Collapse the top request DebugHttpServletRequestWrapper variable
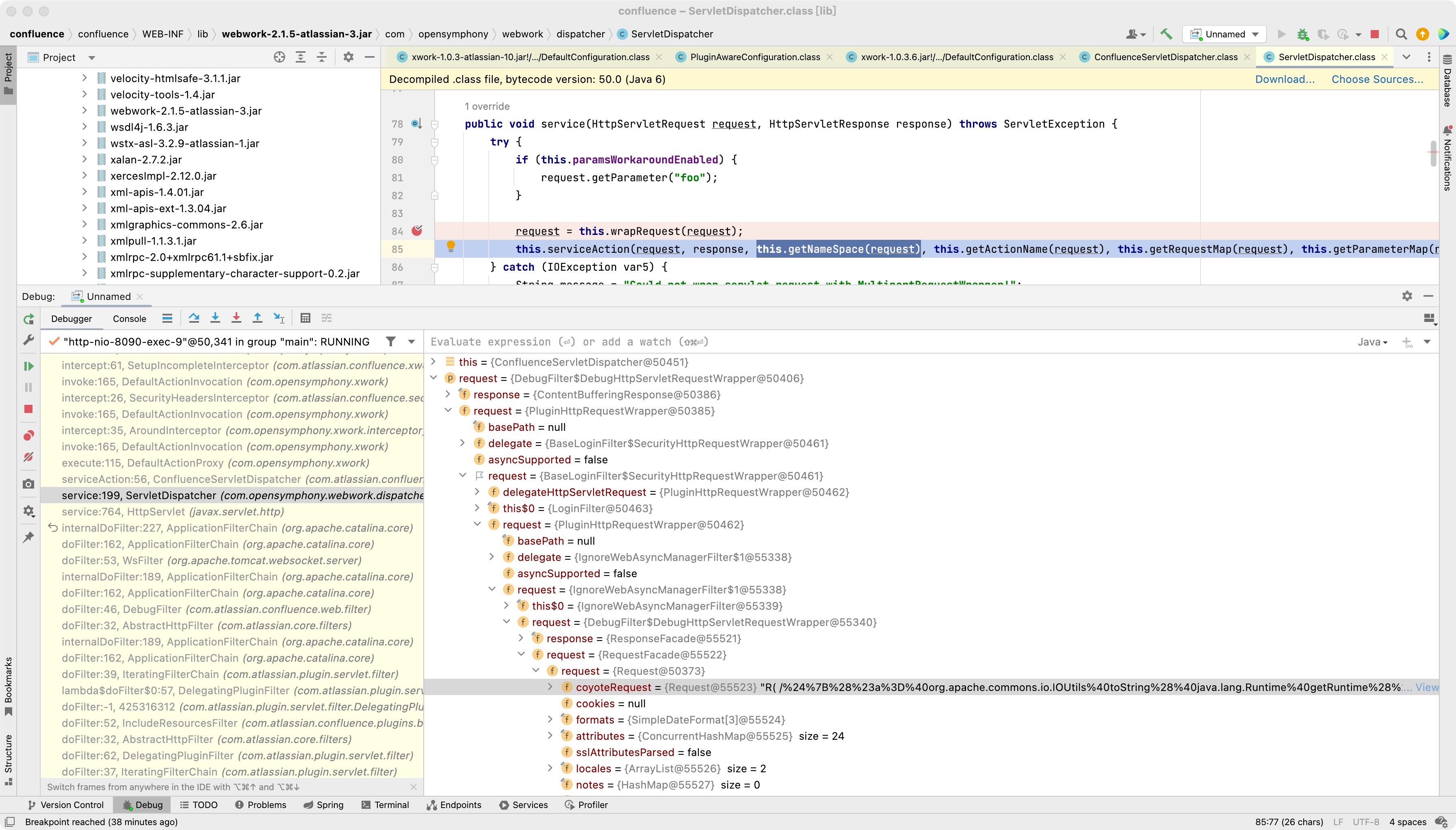The image size is (1456, 830). point(433,378)
